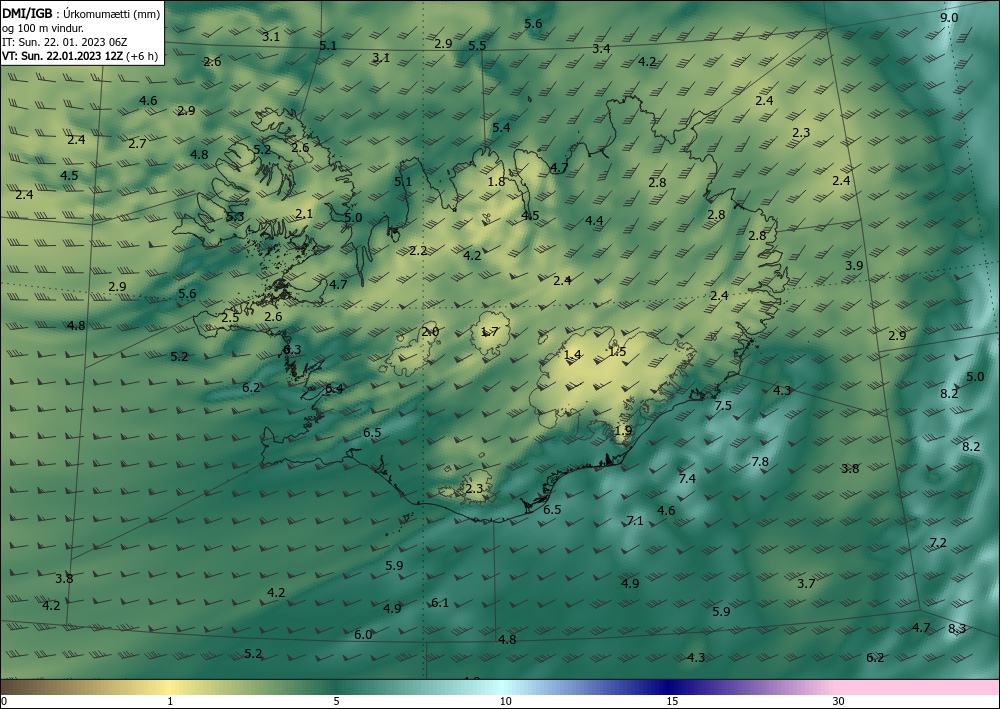Click the '1' label on the color scale
The image size is (1000, 709).
click(x=170, y=701)
